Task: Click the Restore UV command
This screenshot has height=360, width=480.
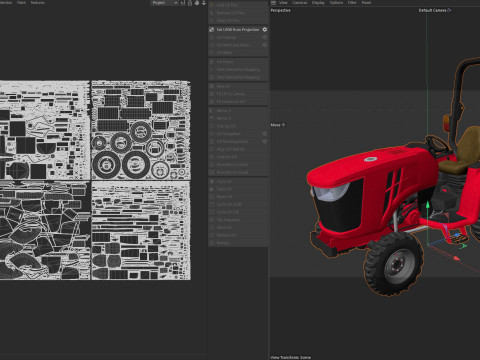Action: click(238, 235)
